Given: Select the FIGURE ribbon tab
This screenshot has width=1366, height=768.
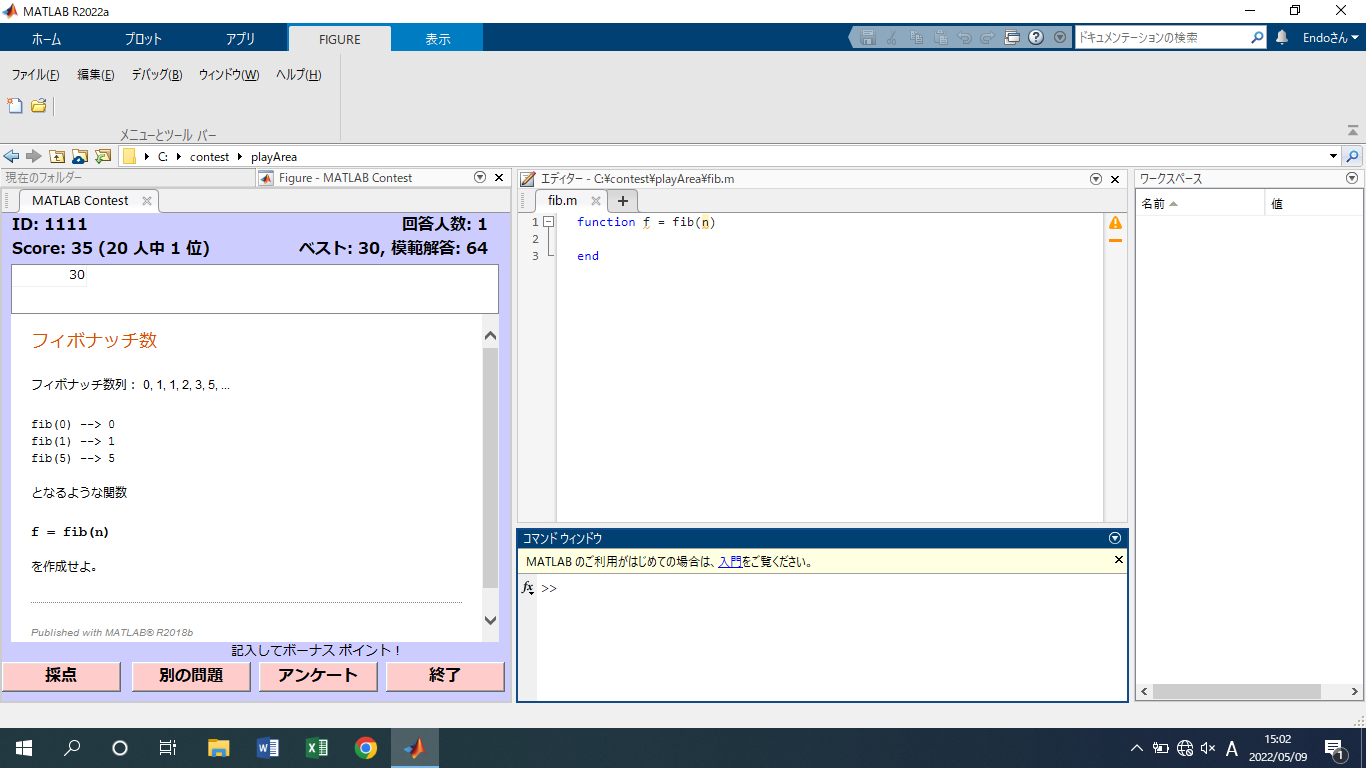Looking at the screenshot, I should point(340,39).
